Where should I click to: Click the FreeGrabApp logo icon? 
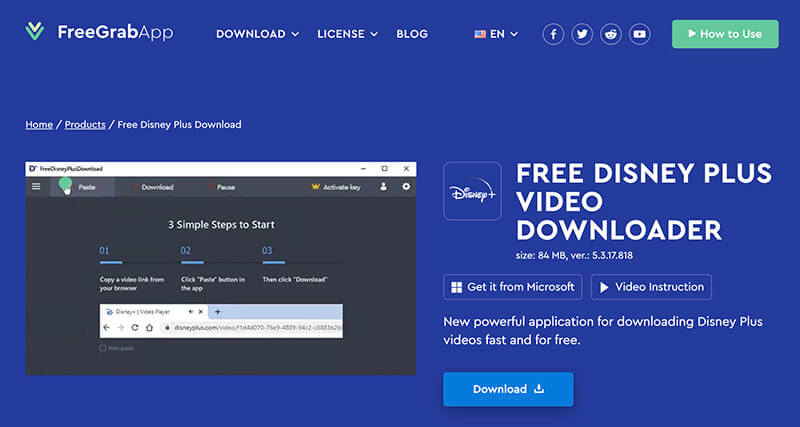(35, 33)
